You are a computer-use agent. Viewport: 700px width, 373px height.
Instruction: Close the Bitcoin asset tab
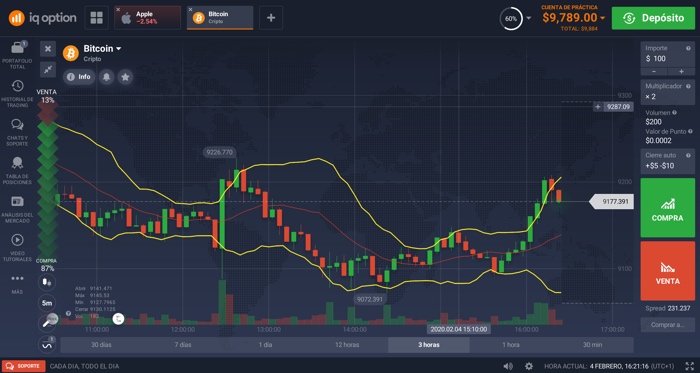191,9
